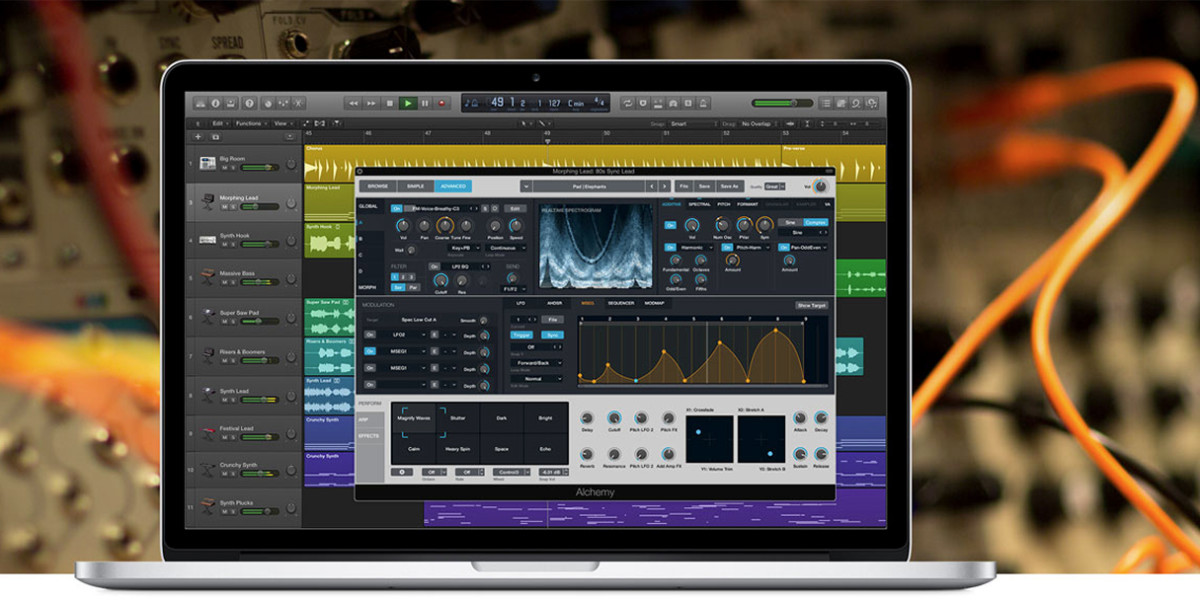This screenshot has width=1200, height=600.
Task: Click the Festival Lead track icon
Action: [x=208, y=433]
